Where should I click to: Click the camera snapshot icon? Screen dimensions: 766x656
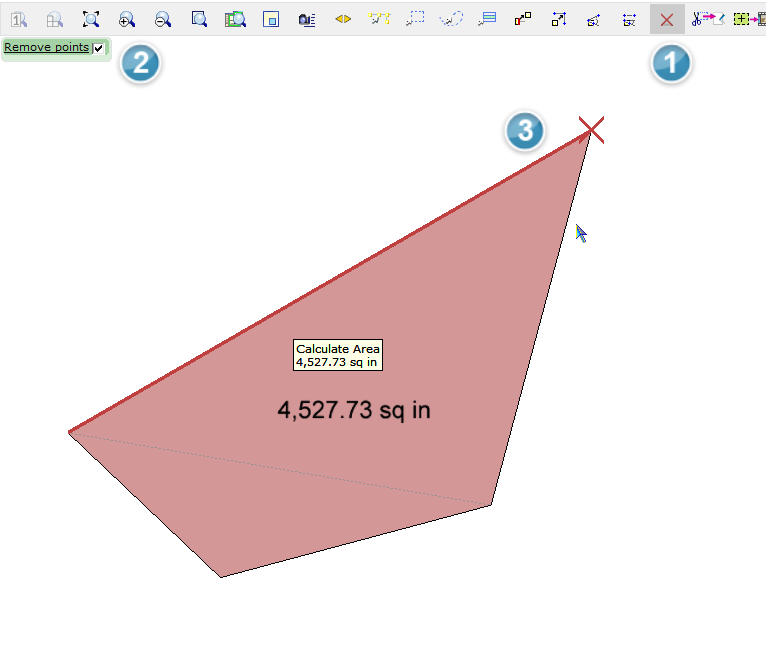[x=307, y=20]
